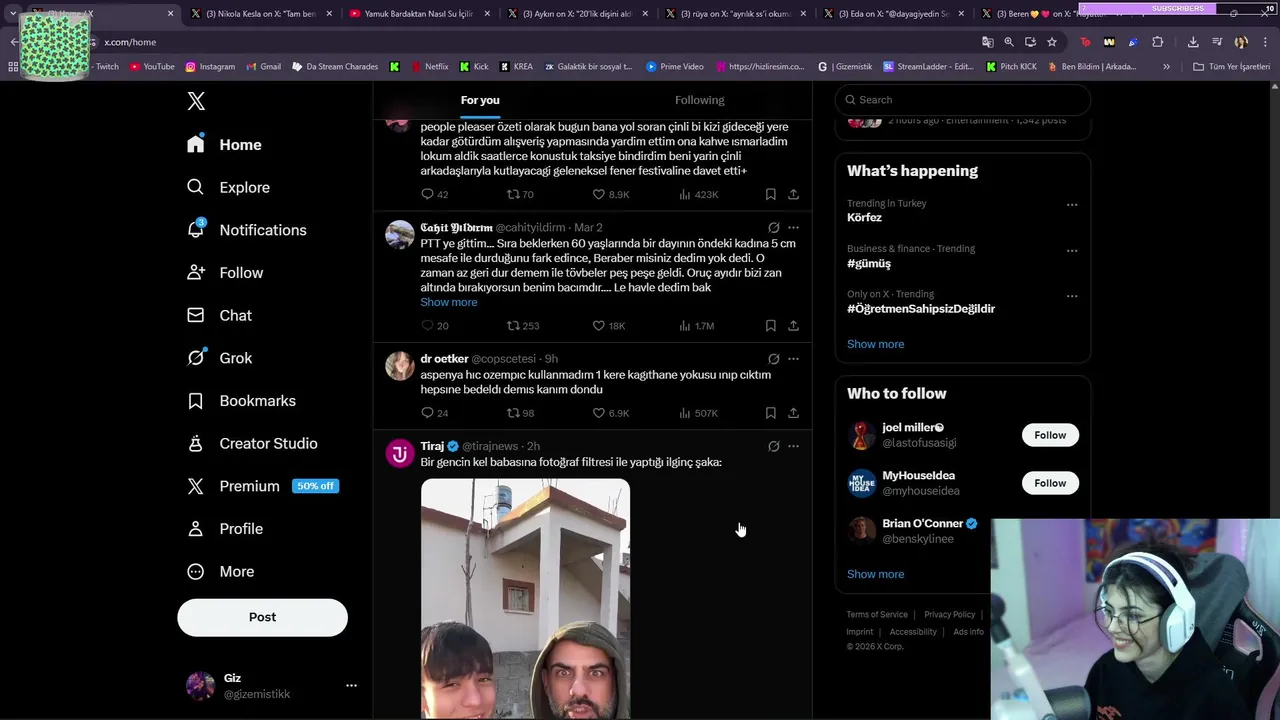Open the Tiraj post photo

click(525, 598)
